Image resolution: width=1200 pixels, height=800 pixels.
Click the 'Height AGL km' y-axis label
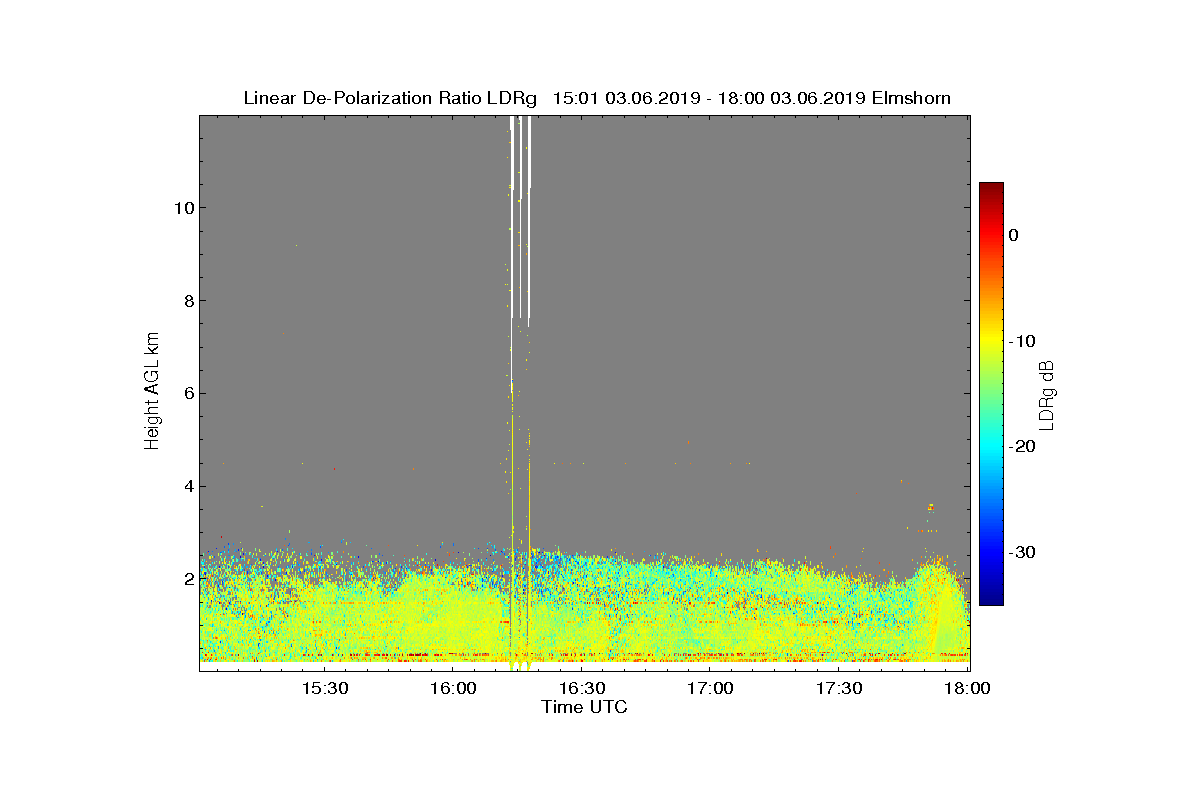152,392
